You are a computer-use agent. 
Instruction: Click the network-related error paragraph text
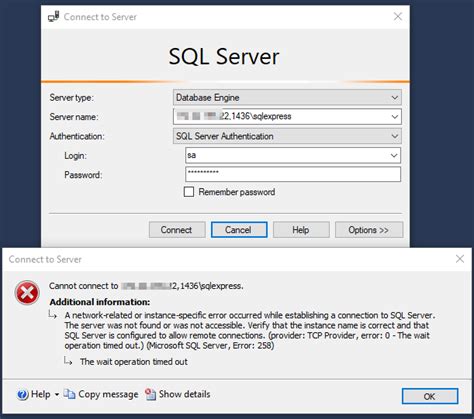pos(250,330)
